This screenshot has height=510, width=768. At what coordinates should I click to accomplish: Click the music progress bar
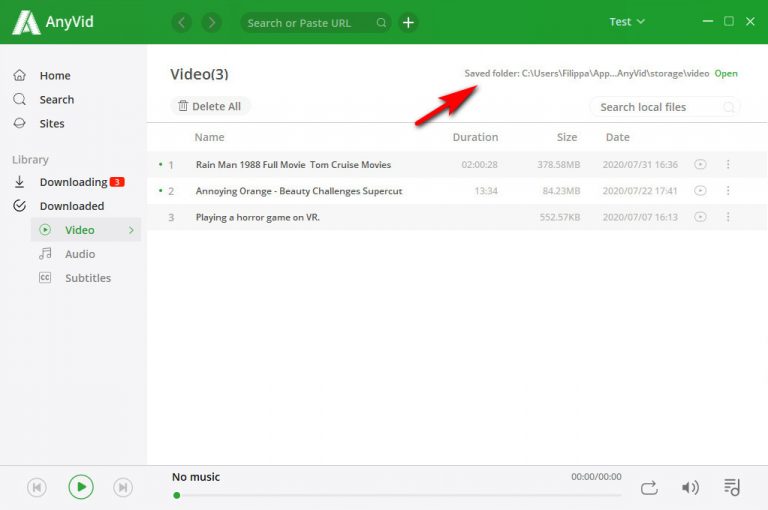(398, 495)
